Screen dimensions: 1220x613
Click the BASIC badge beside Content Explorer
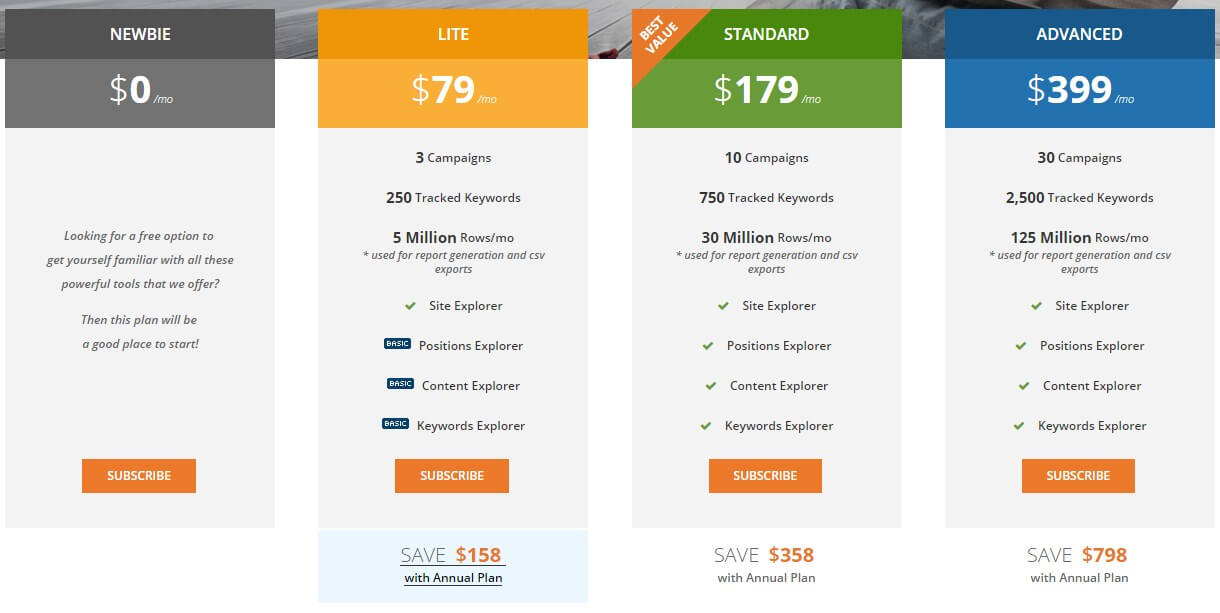point(400,384)
